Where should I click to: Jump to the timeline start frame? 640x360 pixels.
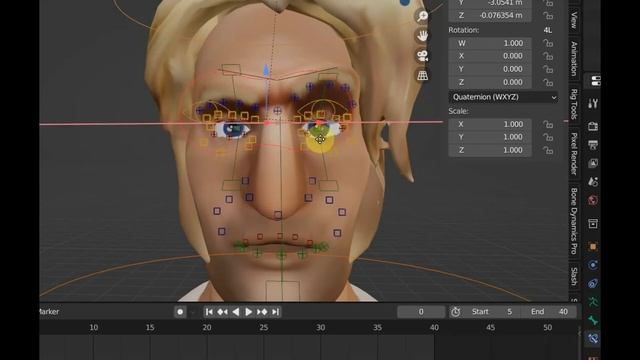[x=209, y=312]
